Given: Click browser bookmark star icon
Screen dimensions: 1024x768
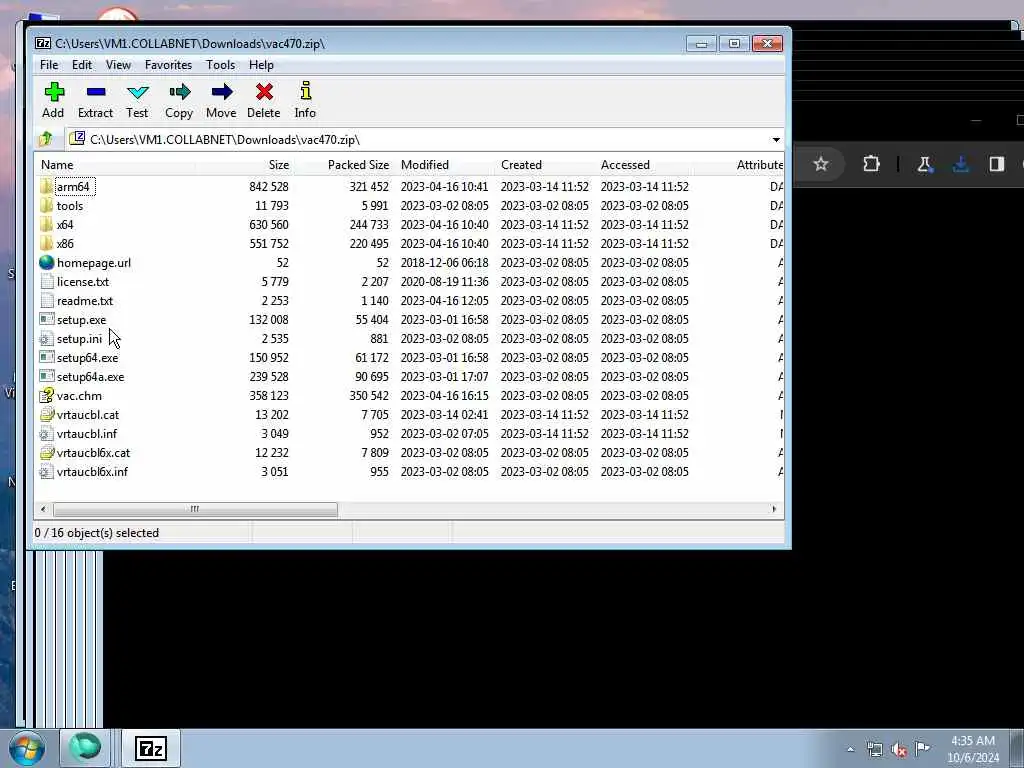Looking at the screenshot, I should click(821, 164).
